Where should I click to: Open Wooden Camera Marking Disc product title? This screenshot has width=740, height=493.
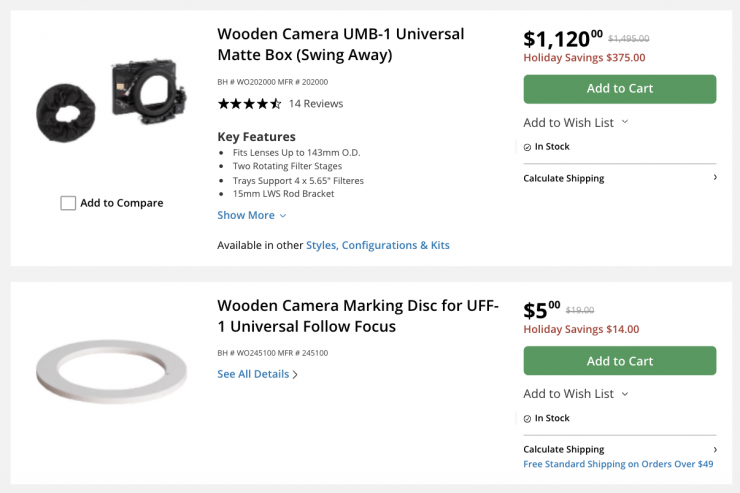pyautogui.click(x=357, y=316)
